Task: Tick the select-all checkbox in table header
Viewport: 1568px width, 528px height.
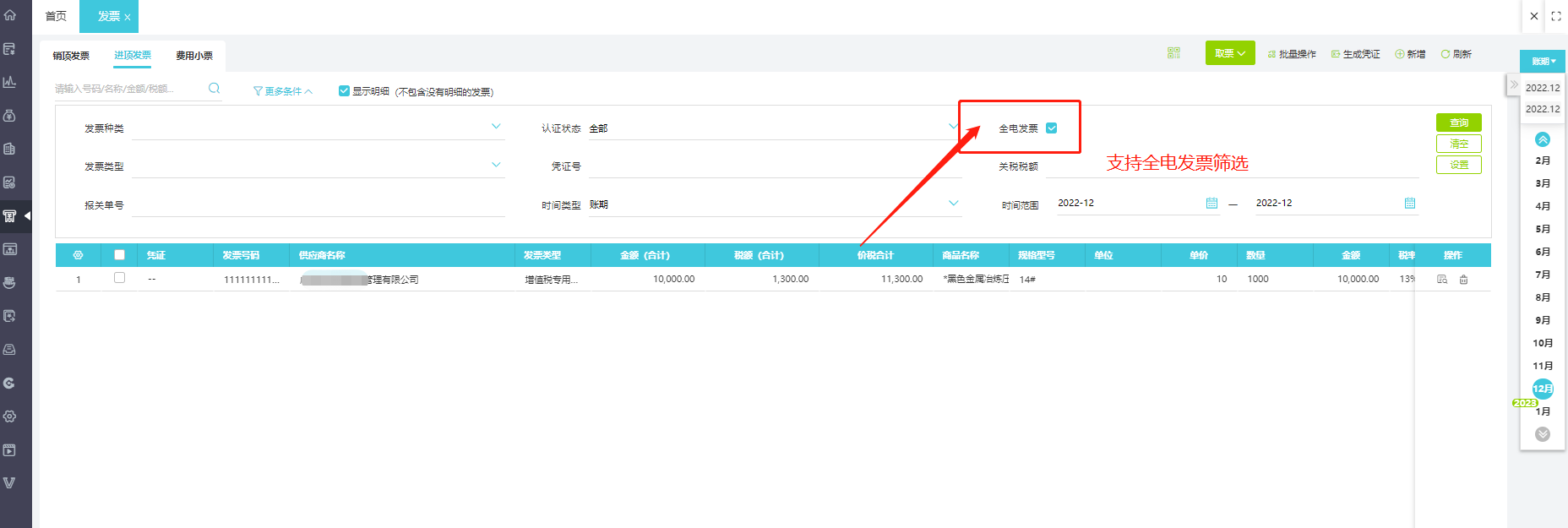Action: (x=119, y=255)
